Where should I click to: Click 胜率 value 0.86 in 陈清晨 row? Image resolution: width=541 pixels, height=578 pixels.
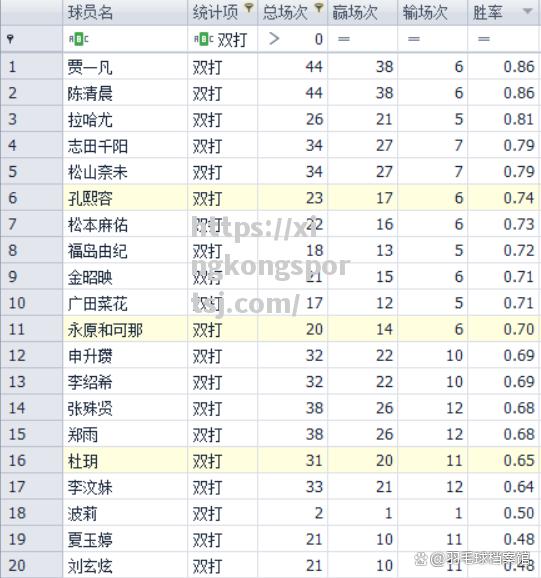(x=519, y=93)
